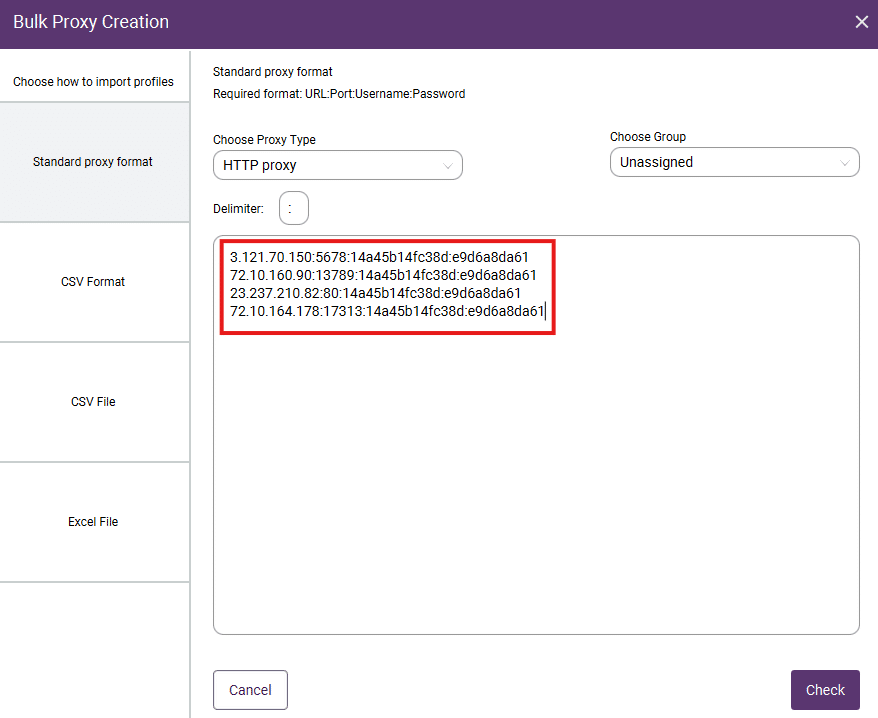
Task: Select the Standard proxy format tab
Action: pos(92,161)
